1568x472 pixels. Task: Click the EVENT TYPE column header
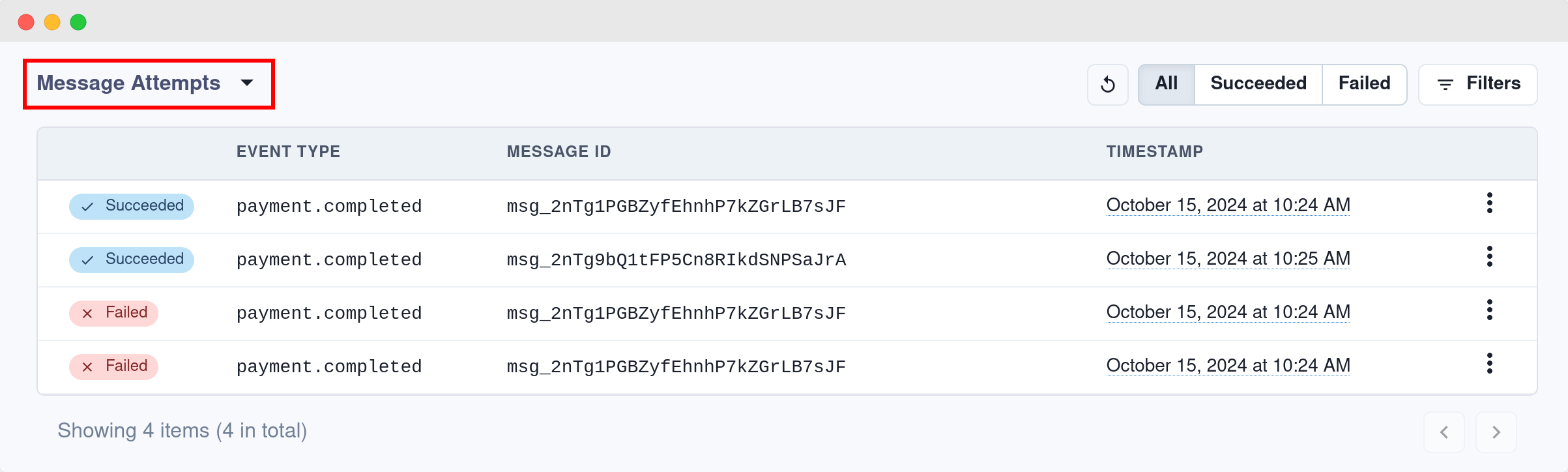click(x=288, y=151)
